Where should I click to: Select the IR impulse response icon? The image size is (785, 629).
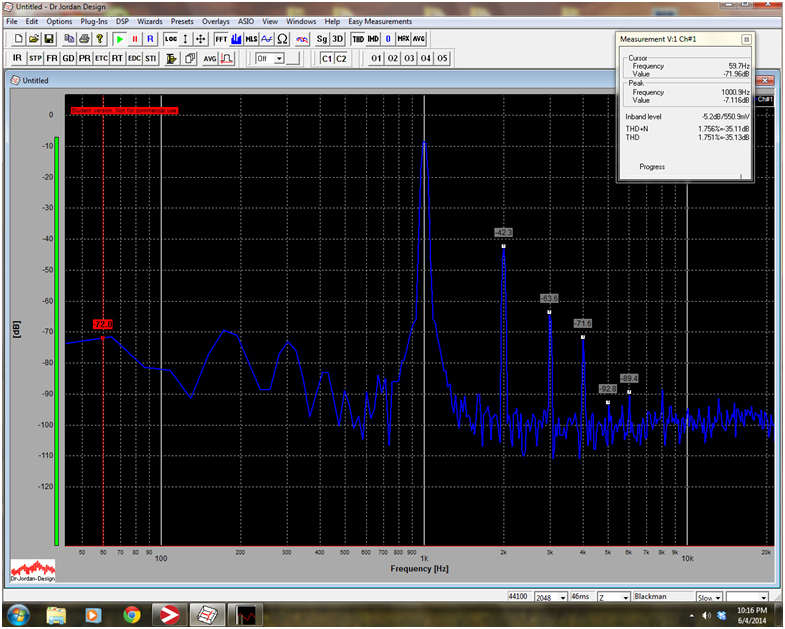click(x=18, y=59)
